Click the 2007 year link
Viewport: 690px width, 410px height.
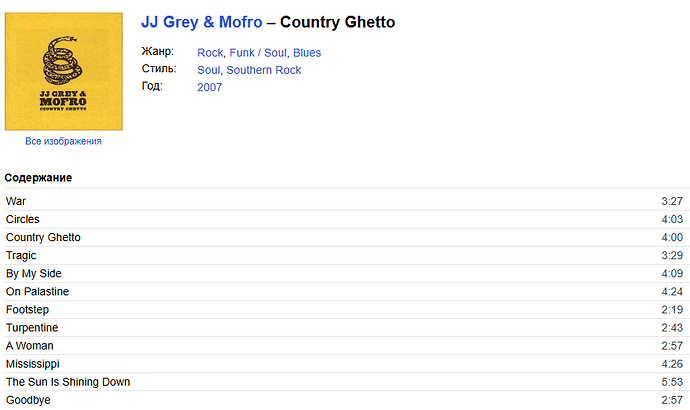(210, 87)
